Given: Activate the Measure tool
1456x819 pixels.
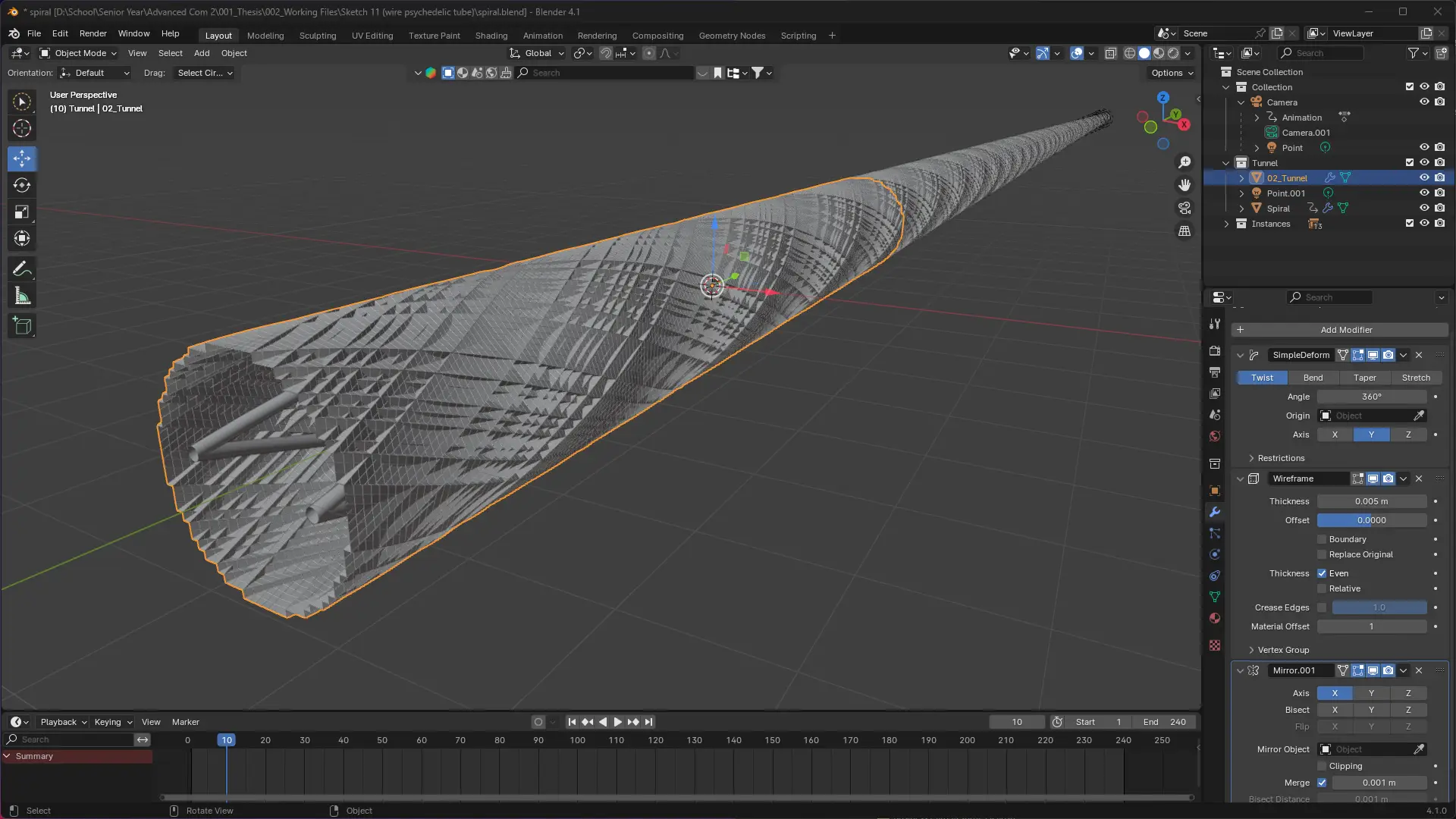Looking at the screenshot, I should (x=22, y=297).
